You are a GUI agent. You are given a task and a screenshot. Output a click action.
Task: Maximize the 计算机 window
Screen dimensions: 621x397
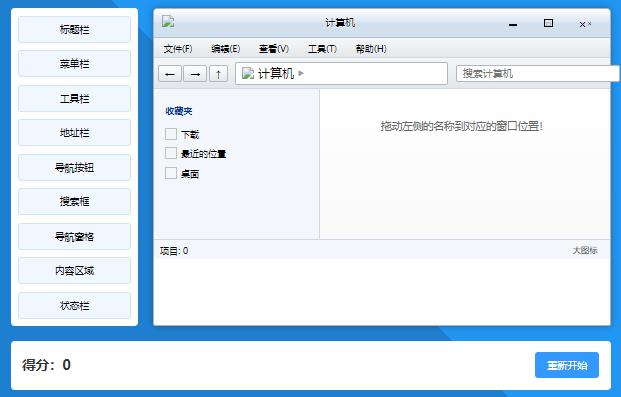549,23
